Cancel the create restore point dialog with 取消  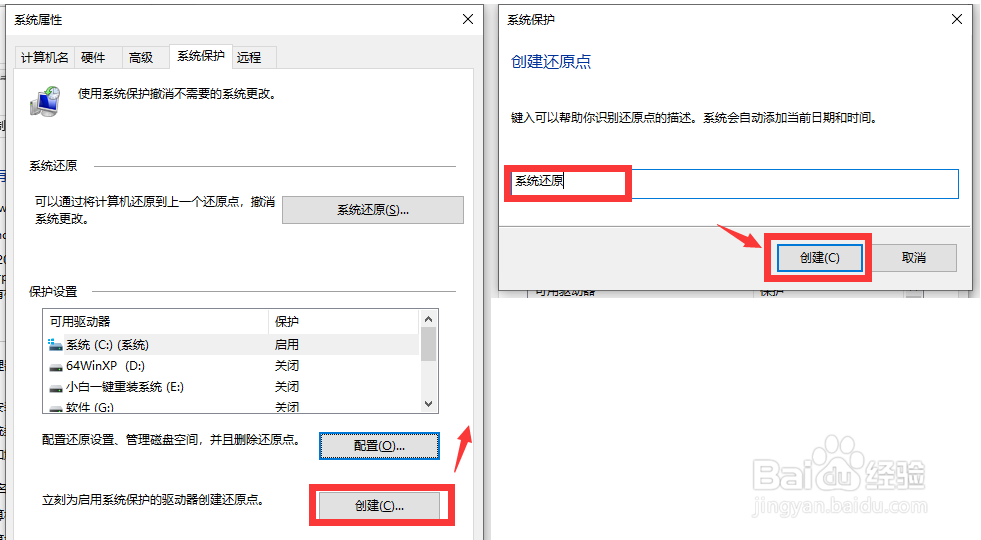[913, 258]
